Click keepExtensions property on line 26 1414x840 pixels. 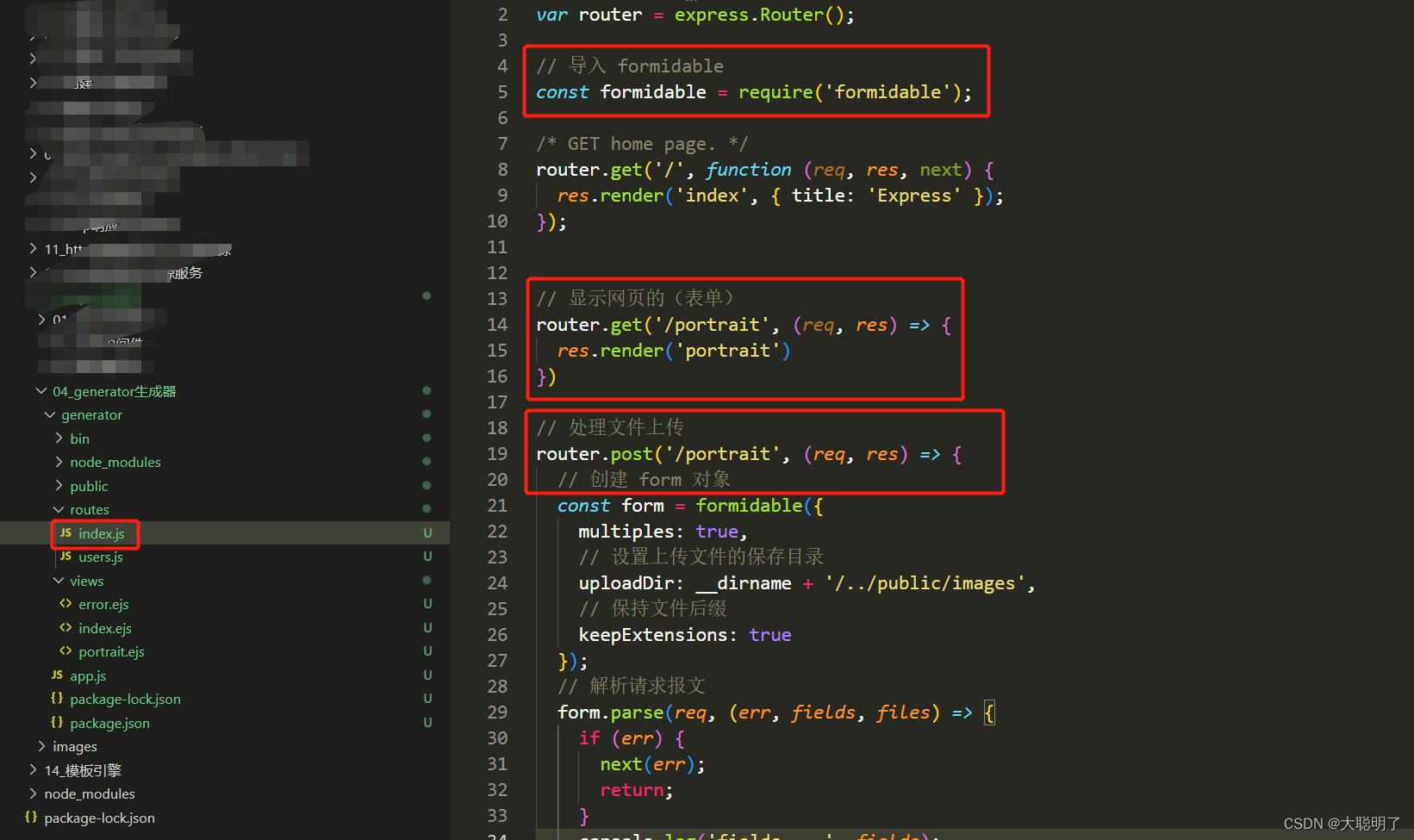[652, 635]
